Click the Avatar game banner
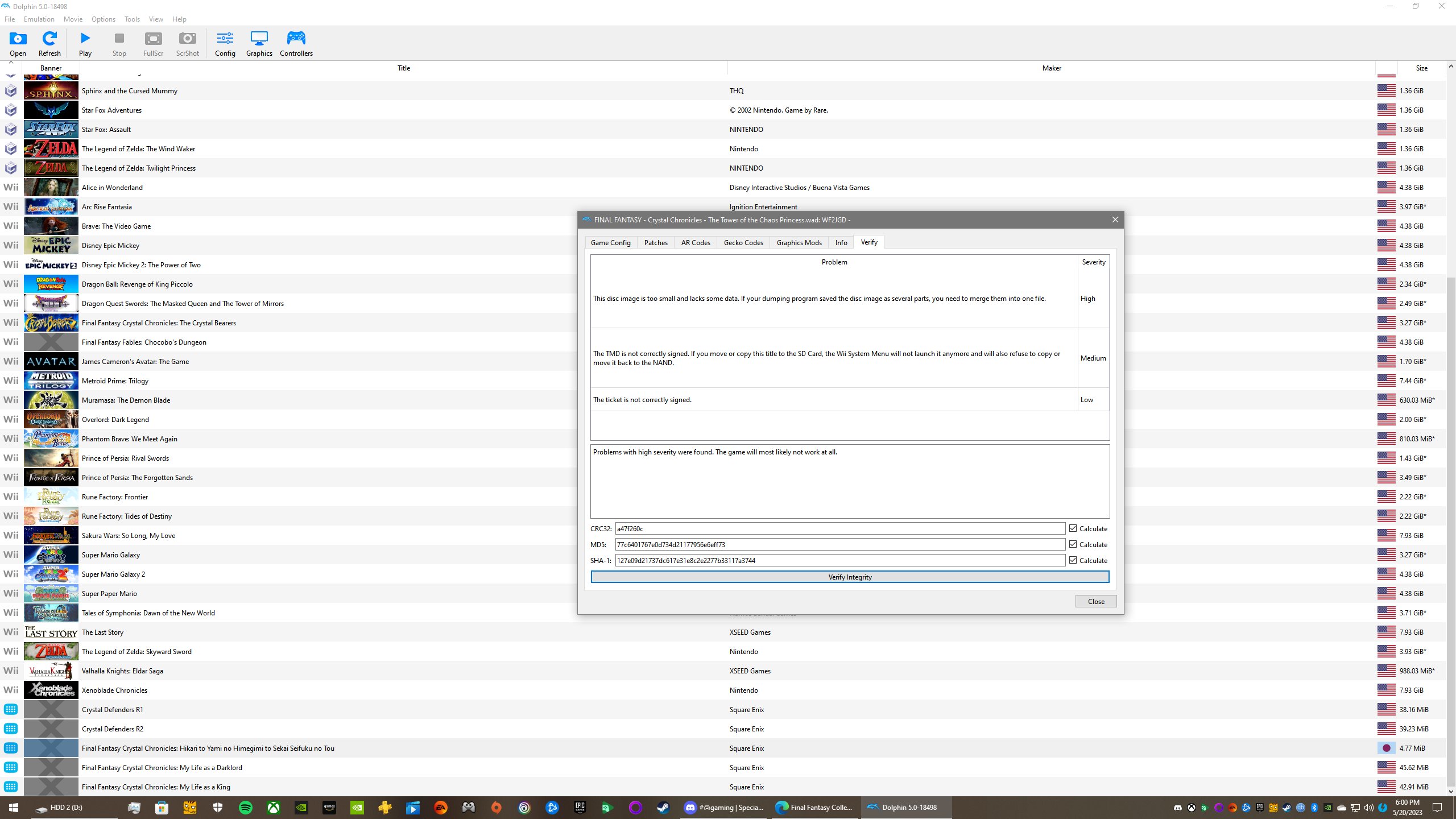This screenshot has height=819, width=1456. pyautogui.click(x=51, y=362)
